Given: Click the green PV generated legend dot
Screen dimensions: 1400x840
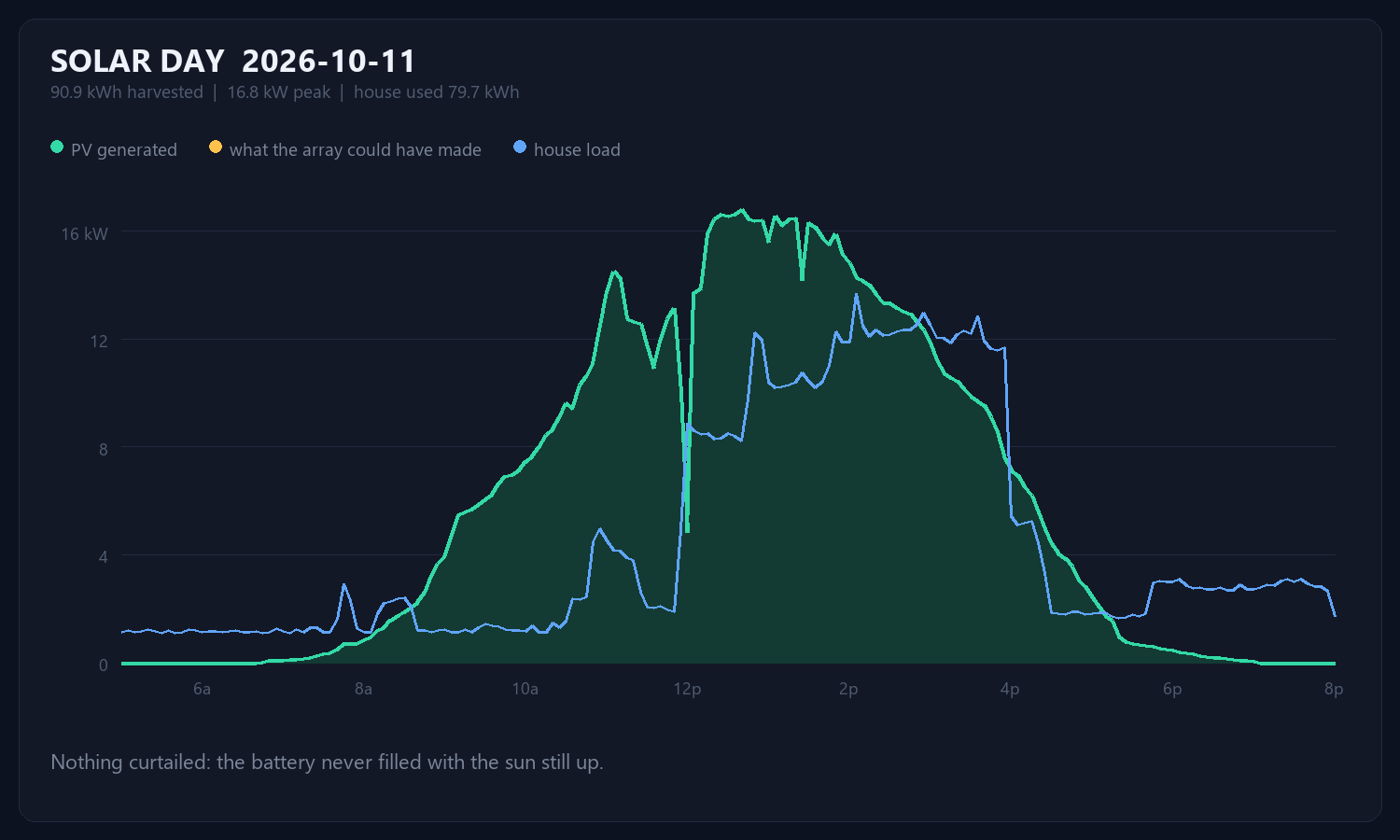Looking at the screenshot, I should point(57,147).
